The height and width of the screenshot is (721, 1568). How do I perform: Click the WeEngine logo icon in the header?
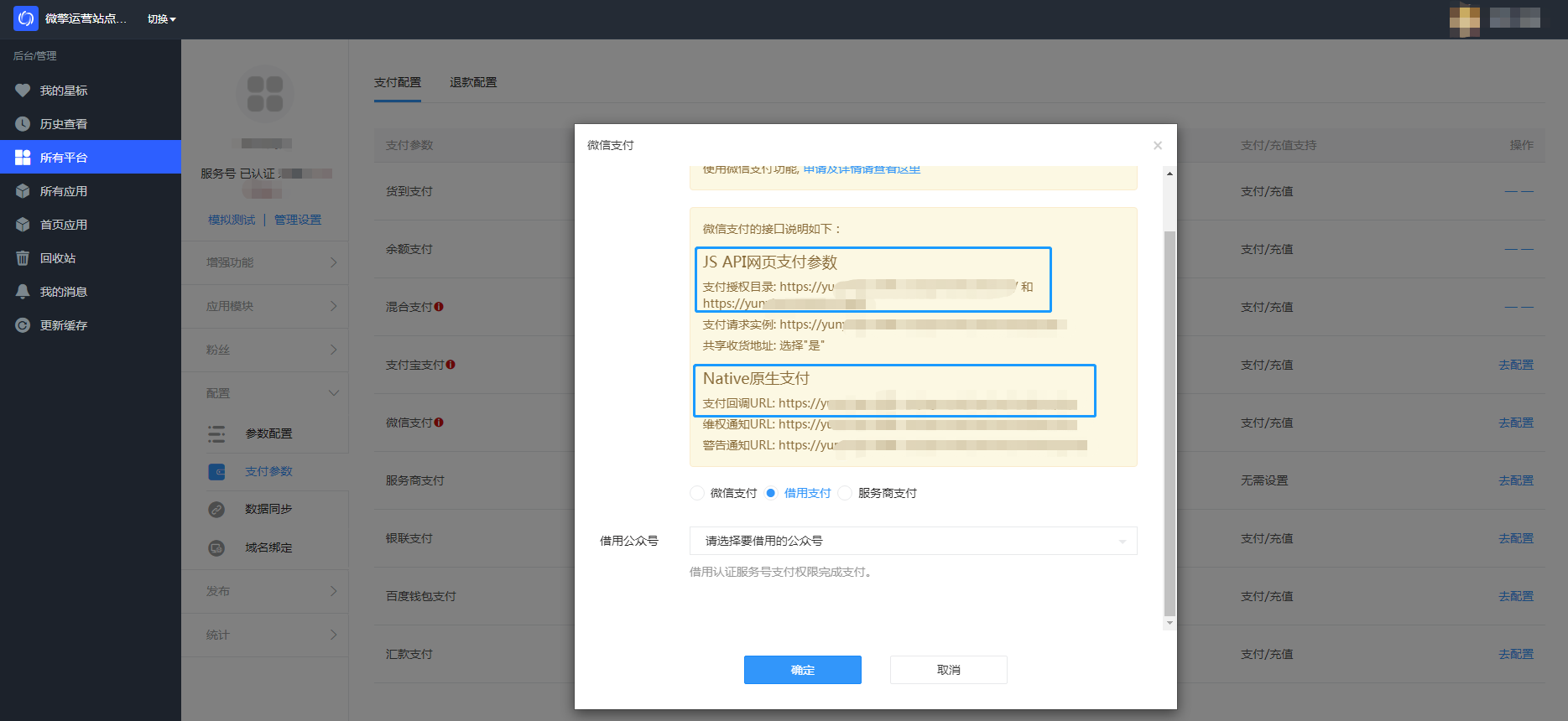pyautogui.click(x=26, y=18)
